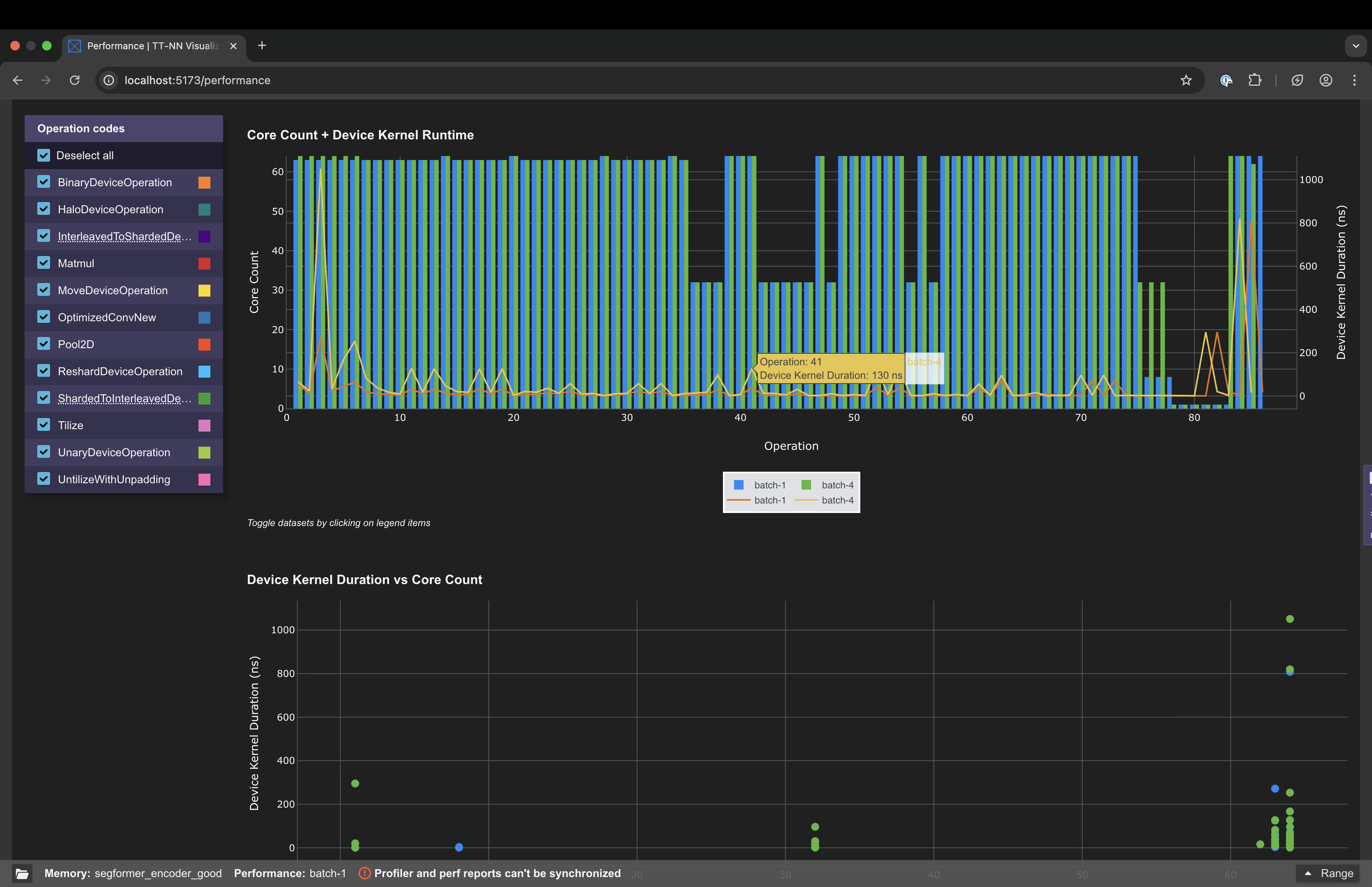Click the red color swatch next to Matmul
Image resolution: width=1372 pixels, height=887 pixels.
(204, 263)
